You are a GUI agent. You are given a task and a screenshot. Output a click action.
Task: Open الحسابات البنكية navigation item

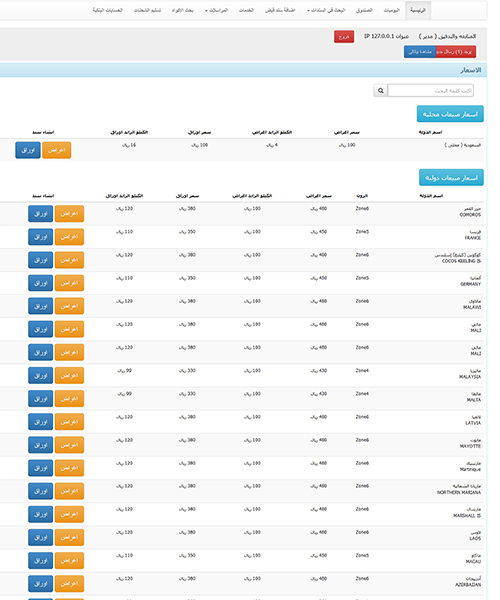click(x=107, y=10)
